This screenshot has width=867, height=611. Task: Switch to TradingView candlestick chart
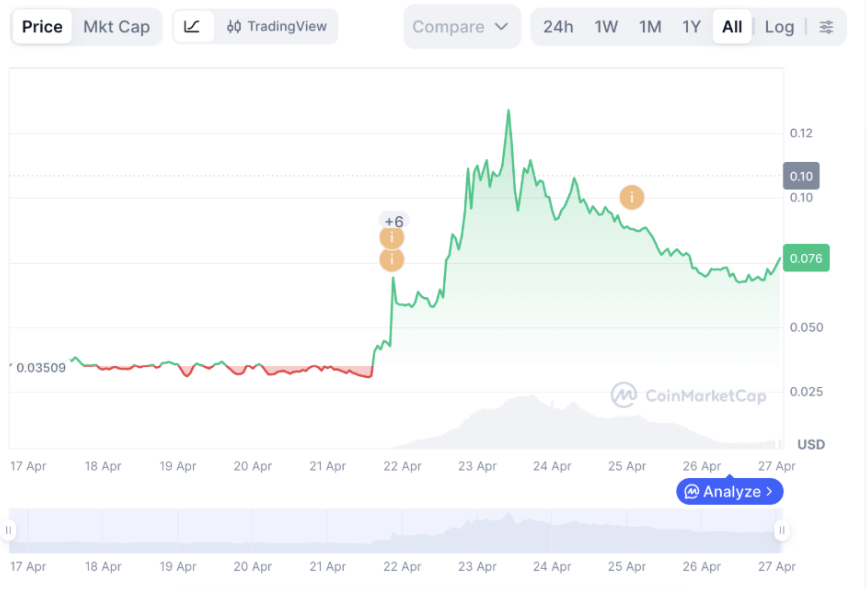point(277,27)
